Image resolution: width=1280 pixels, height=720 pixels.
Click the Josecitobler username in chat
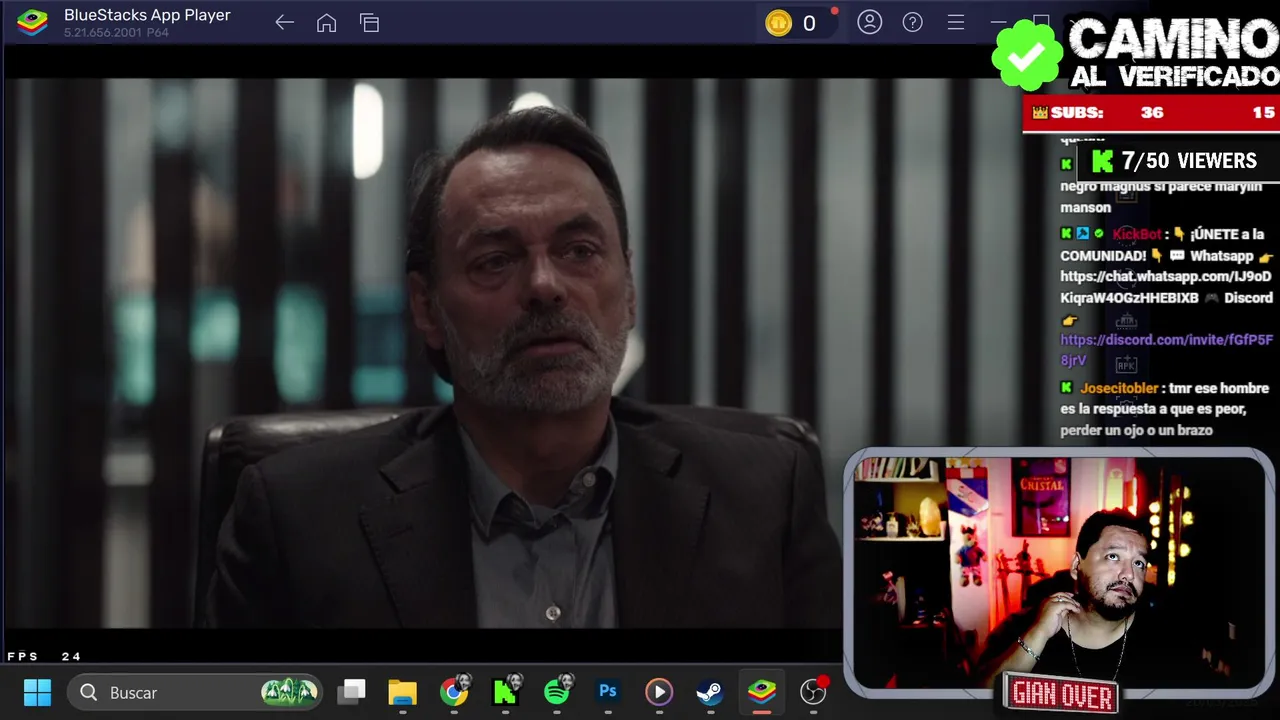(x=1119, y=388)
